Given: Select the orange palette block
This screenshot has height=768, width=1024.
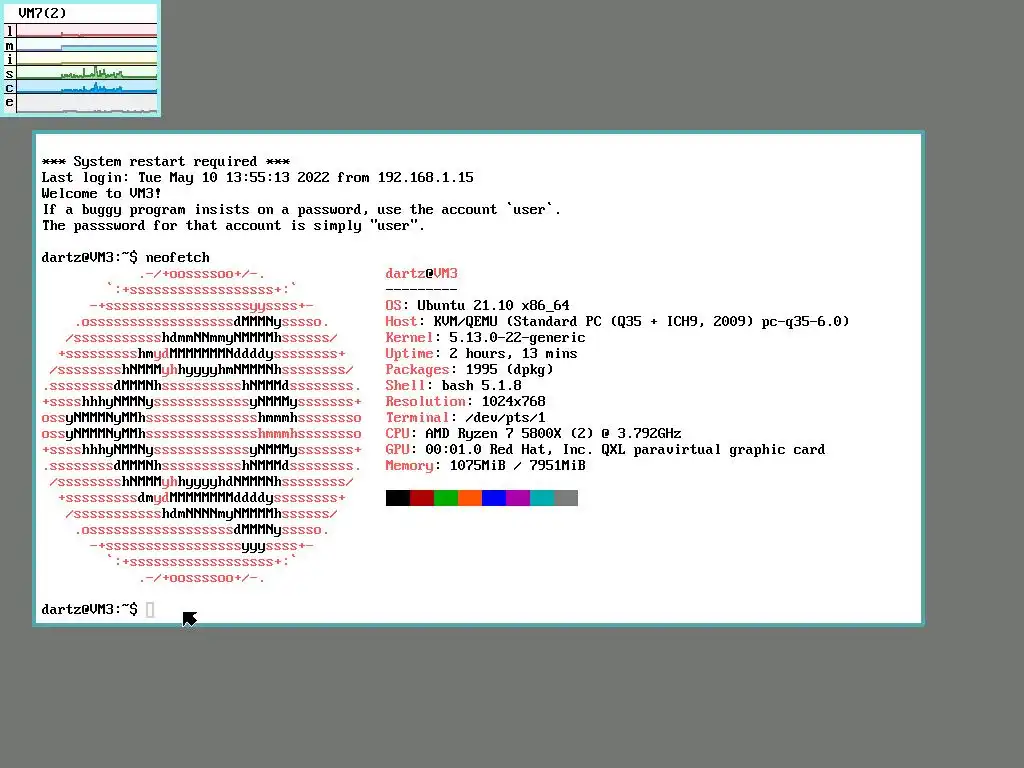Looking at the screenshot, I should point(470,498).
